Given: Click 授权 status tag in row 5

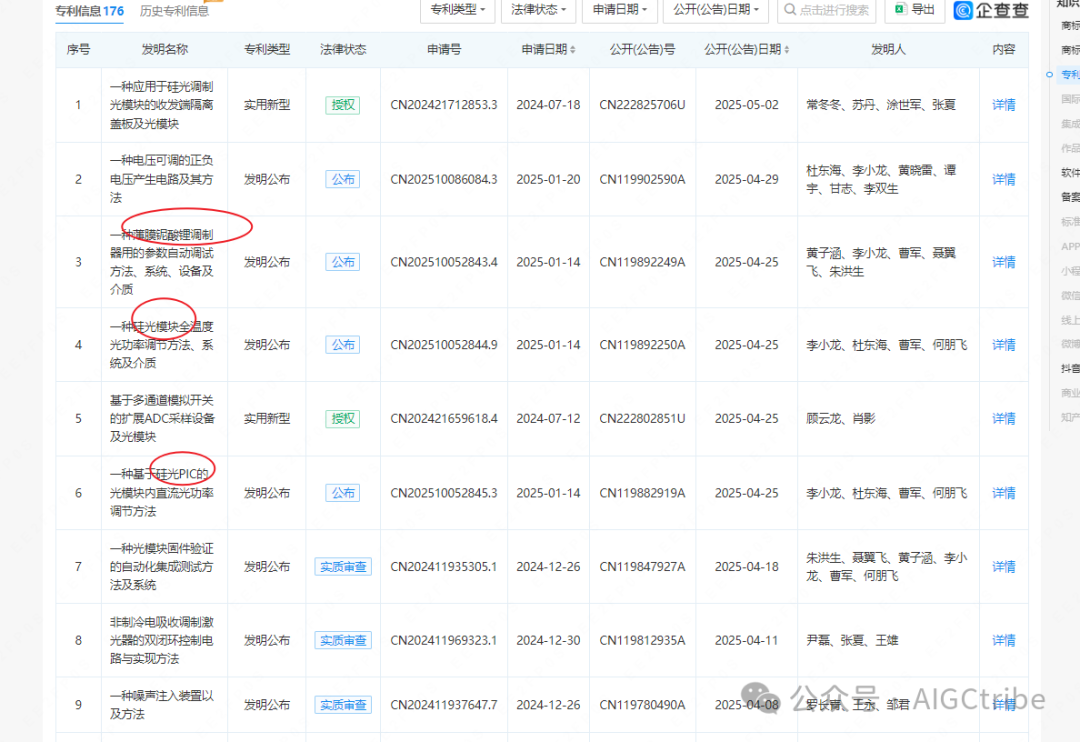Looking at the screenshot, I should click(343, 418).
